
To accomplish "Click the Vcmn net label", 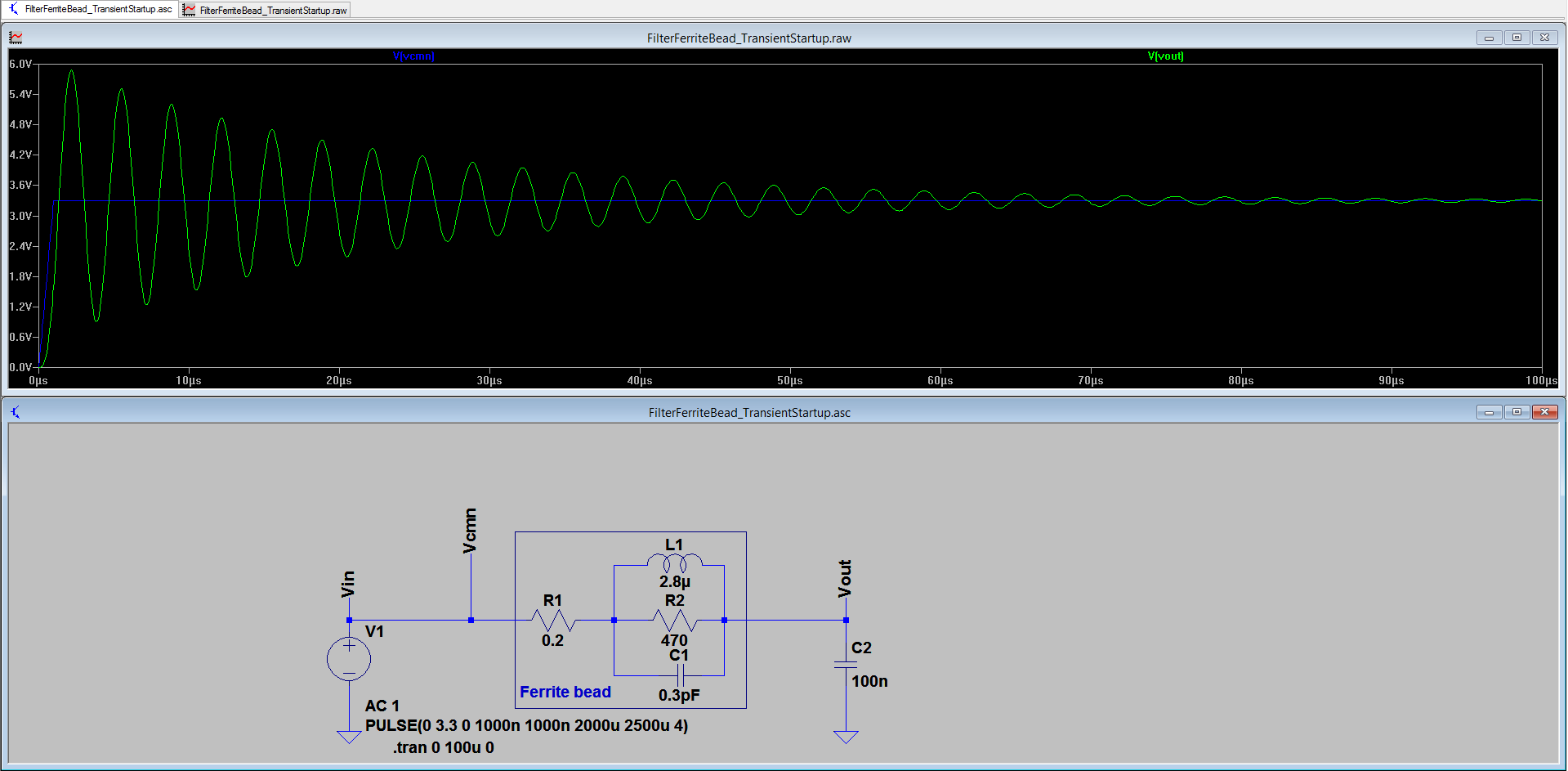I will coord(470,531).
